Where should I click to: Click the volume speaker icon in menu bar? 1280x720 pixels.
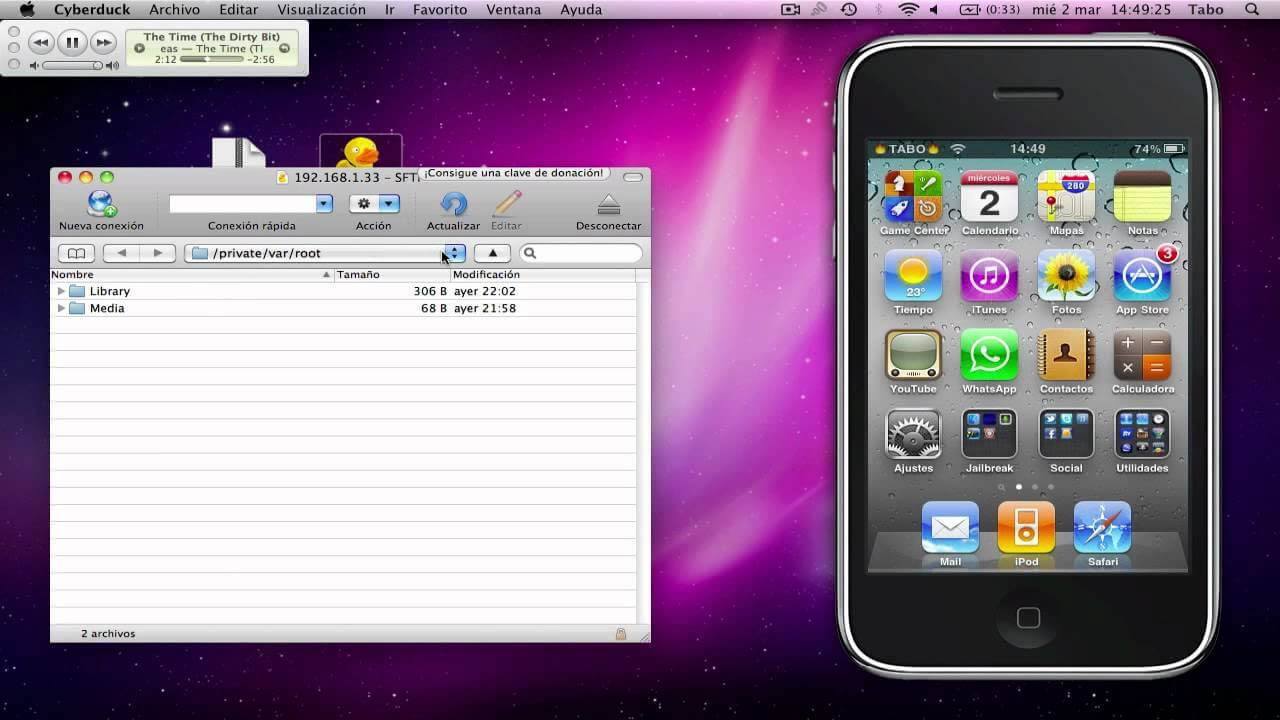(x=934, y=9)
